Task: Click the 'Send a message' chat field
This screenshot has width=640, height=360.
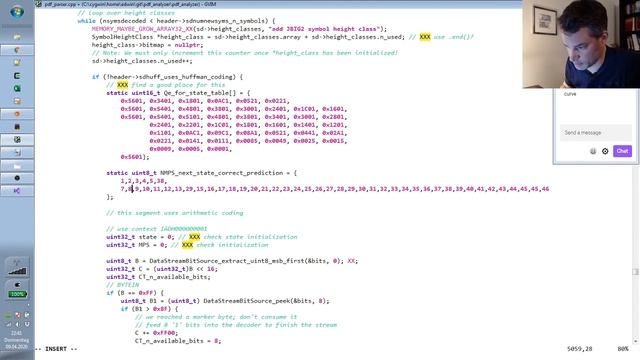Action: [596, 133]
